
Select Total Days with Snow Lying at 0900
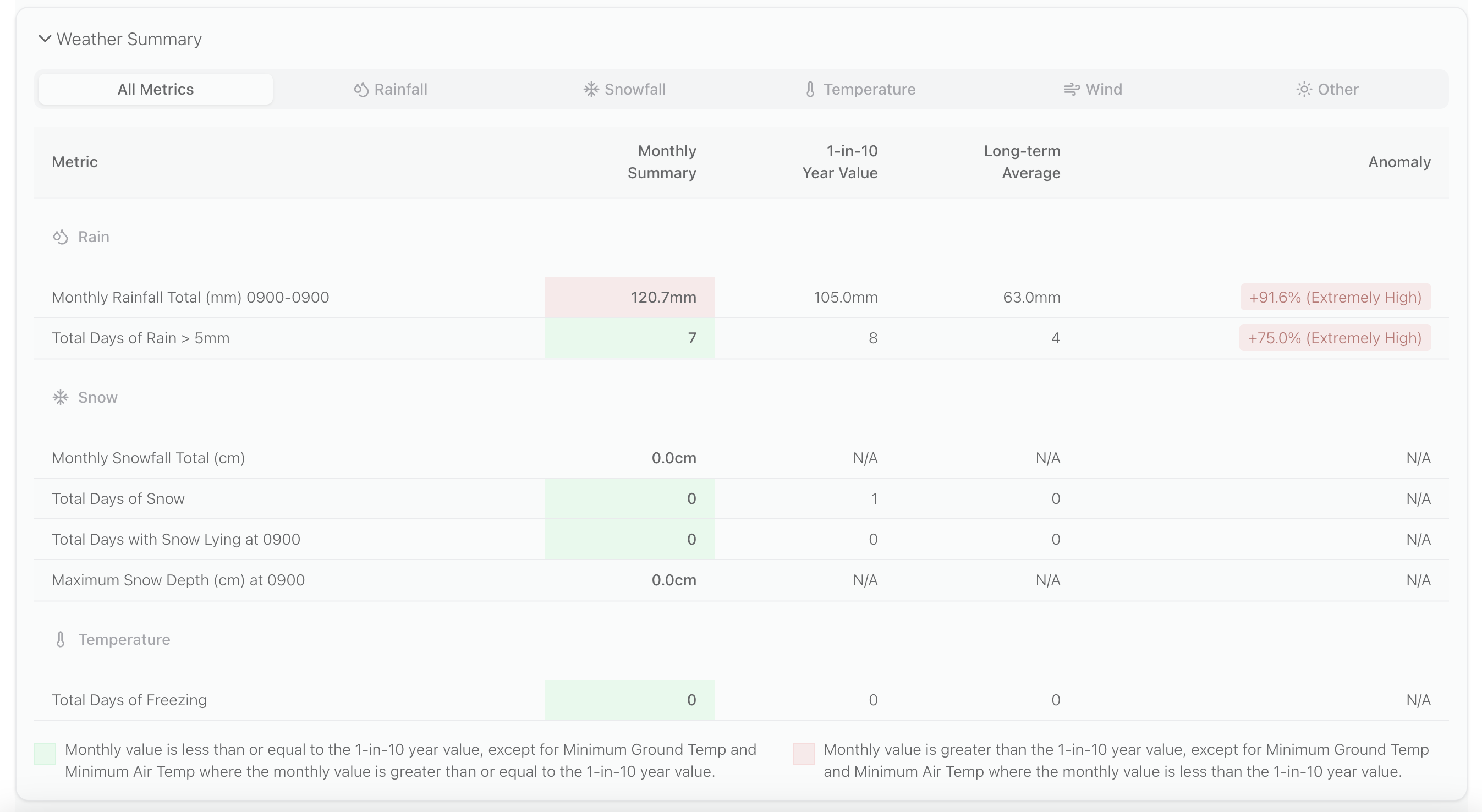click(x=176, y=539)
